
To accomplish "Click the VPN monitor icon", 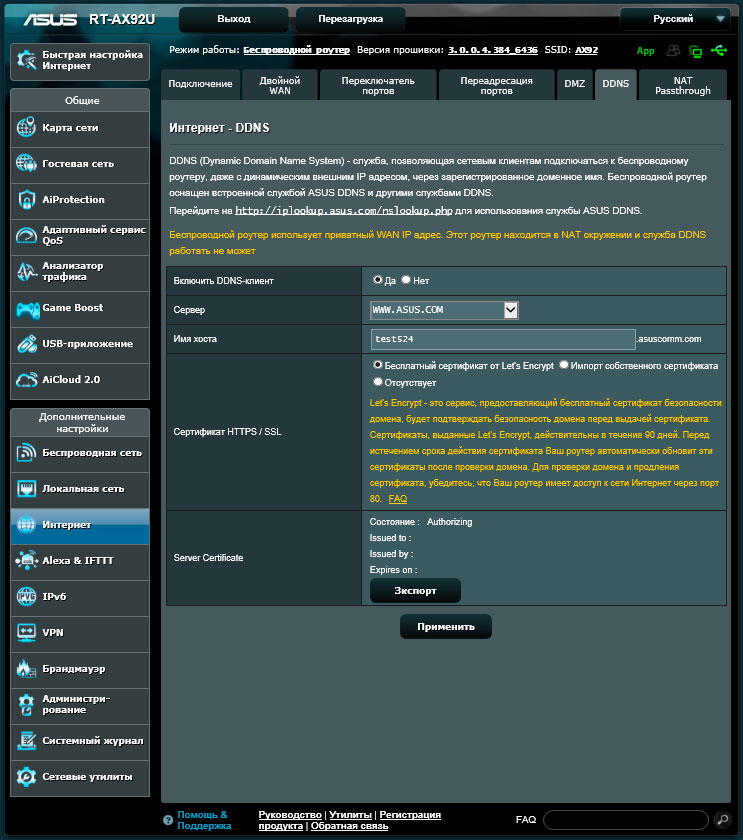I will click(x=26, y=632).
